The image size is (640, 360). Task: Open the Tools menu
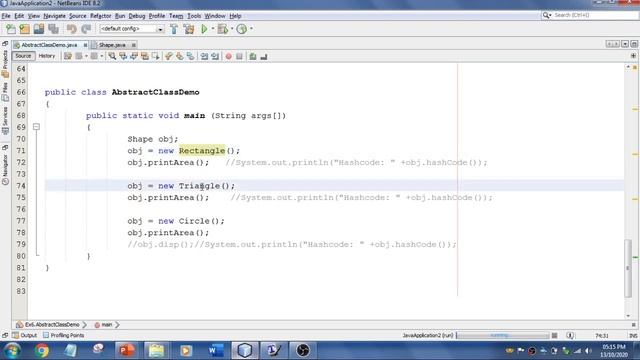pyautogui.click(x=194, y=16)
